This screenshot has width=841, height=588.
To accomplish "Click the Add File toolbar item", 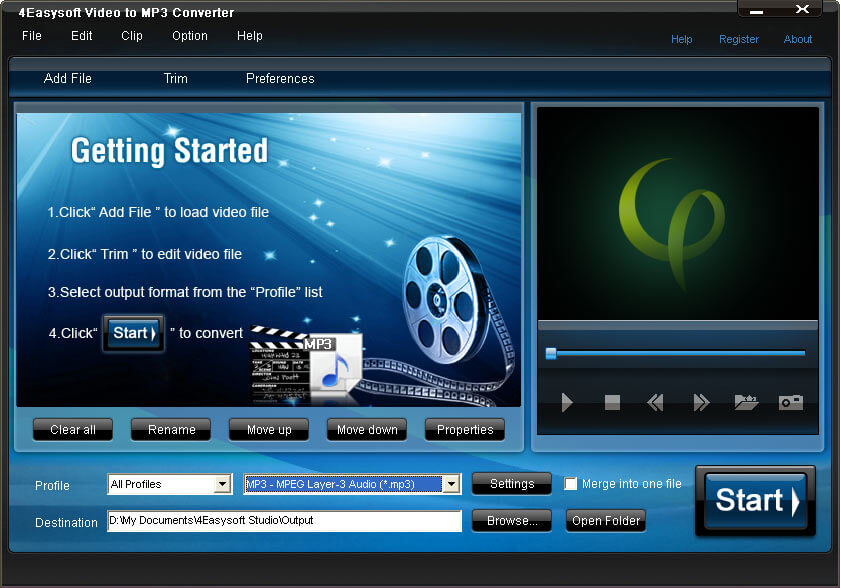I will click(x=68, y=79).
